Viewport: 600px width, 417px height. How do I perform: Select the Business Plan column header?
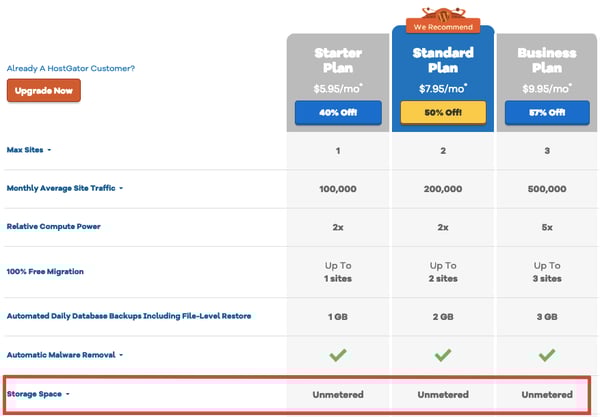(x=546, y=59)
